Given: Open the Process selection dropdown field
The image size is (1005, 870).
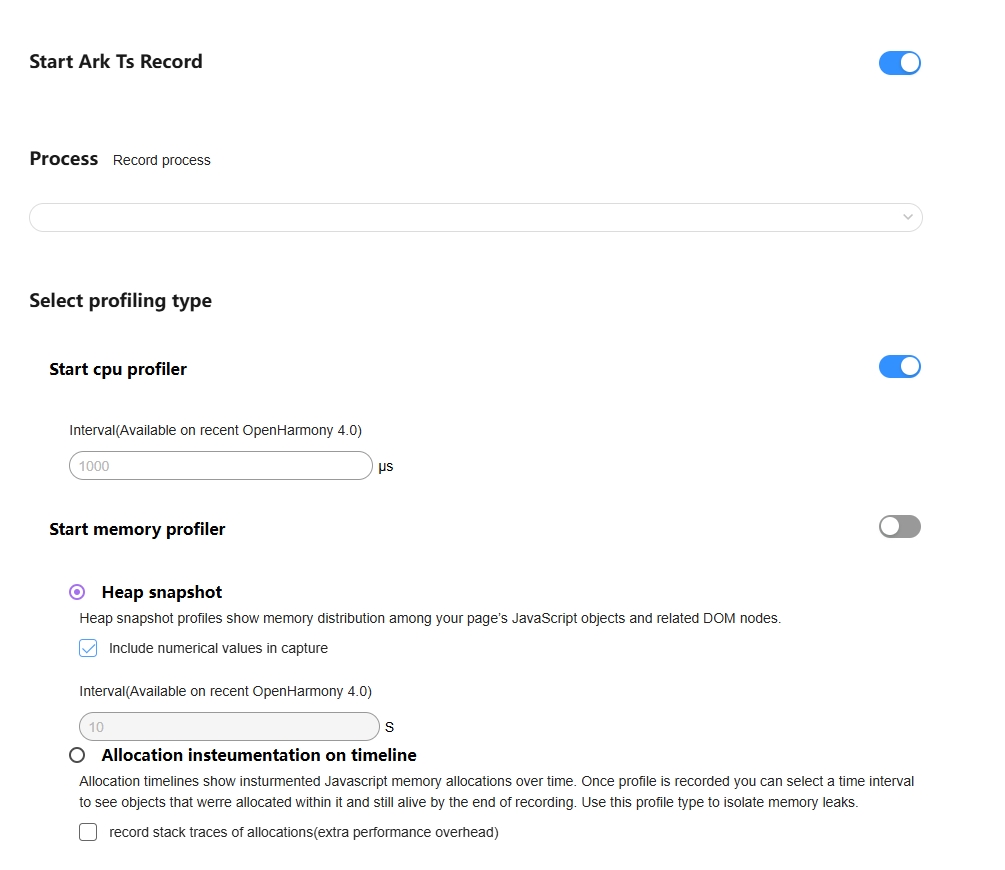Looking at the screenshot, I should click(460, 217).
